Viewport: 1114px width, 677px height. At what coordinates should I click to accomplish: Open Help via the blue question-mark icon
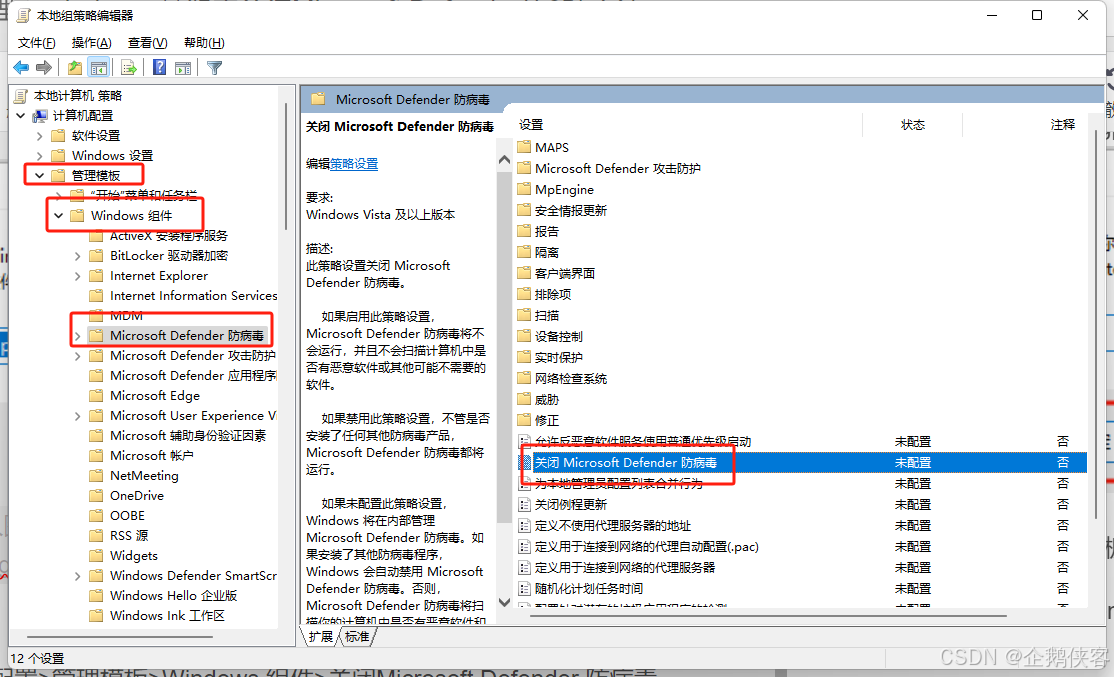coord(160,67)
